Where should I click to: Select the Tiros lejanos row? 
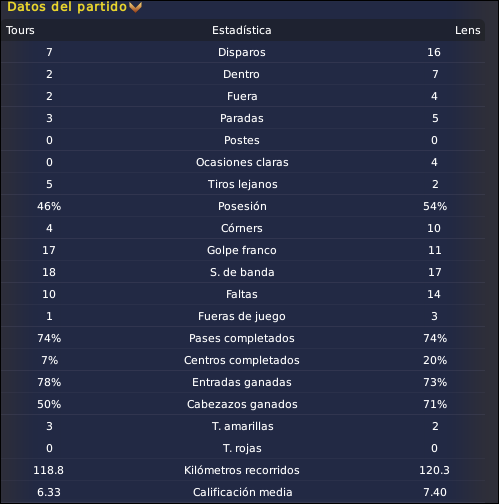[243, 184]
